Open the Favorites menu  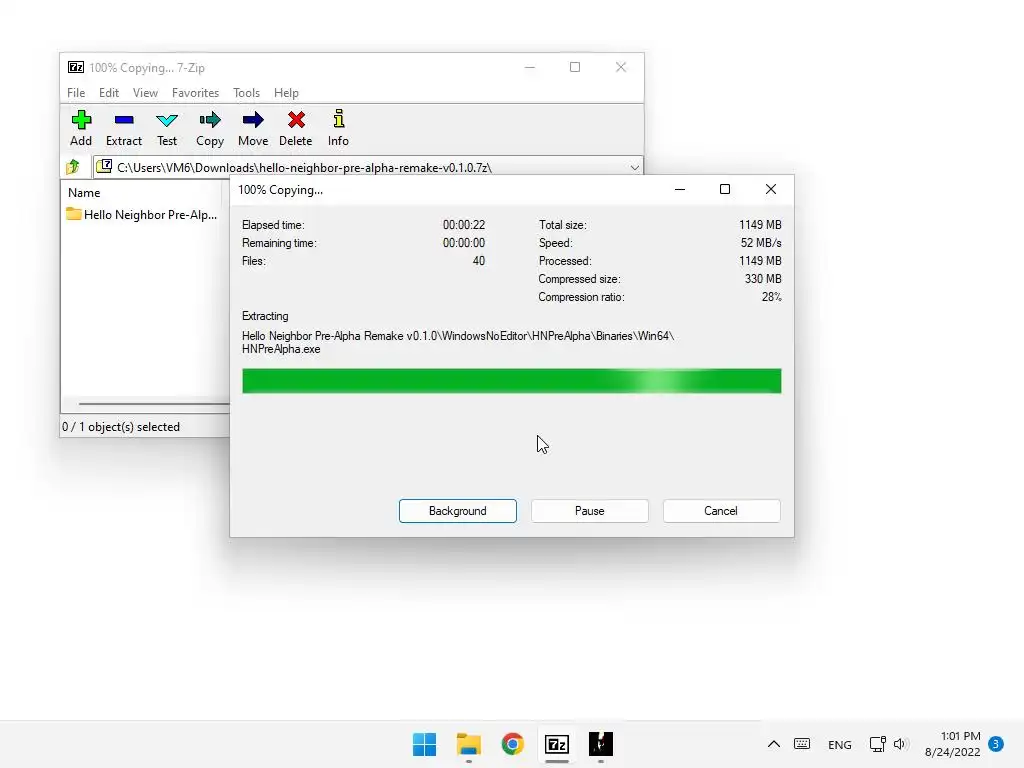pyautogui.click(x=195, y=93)
